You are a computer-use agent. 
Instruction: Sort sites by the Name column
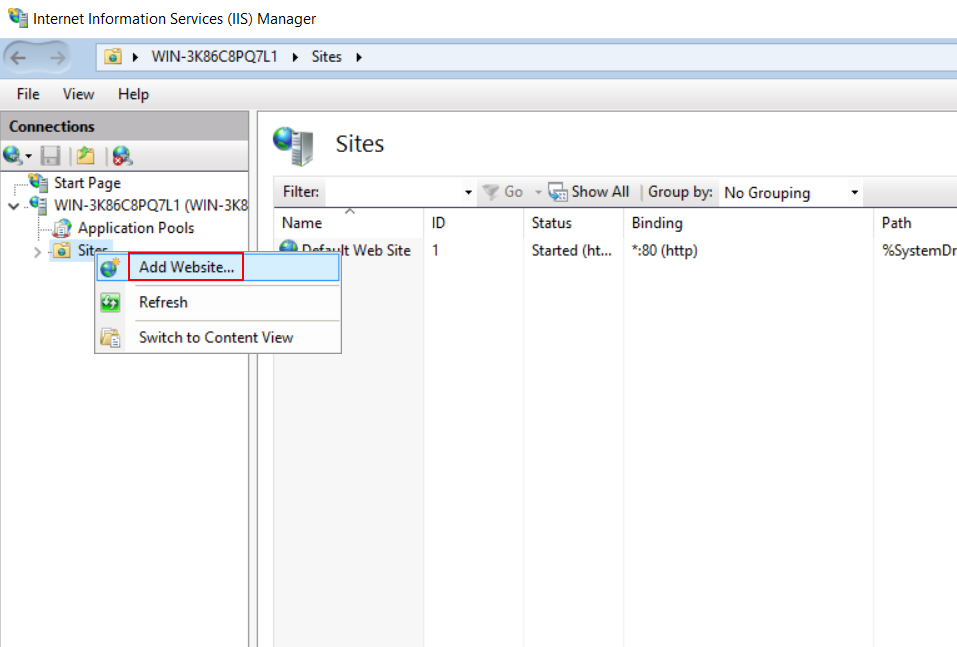pyautogui.click(x=301, y=222)
